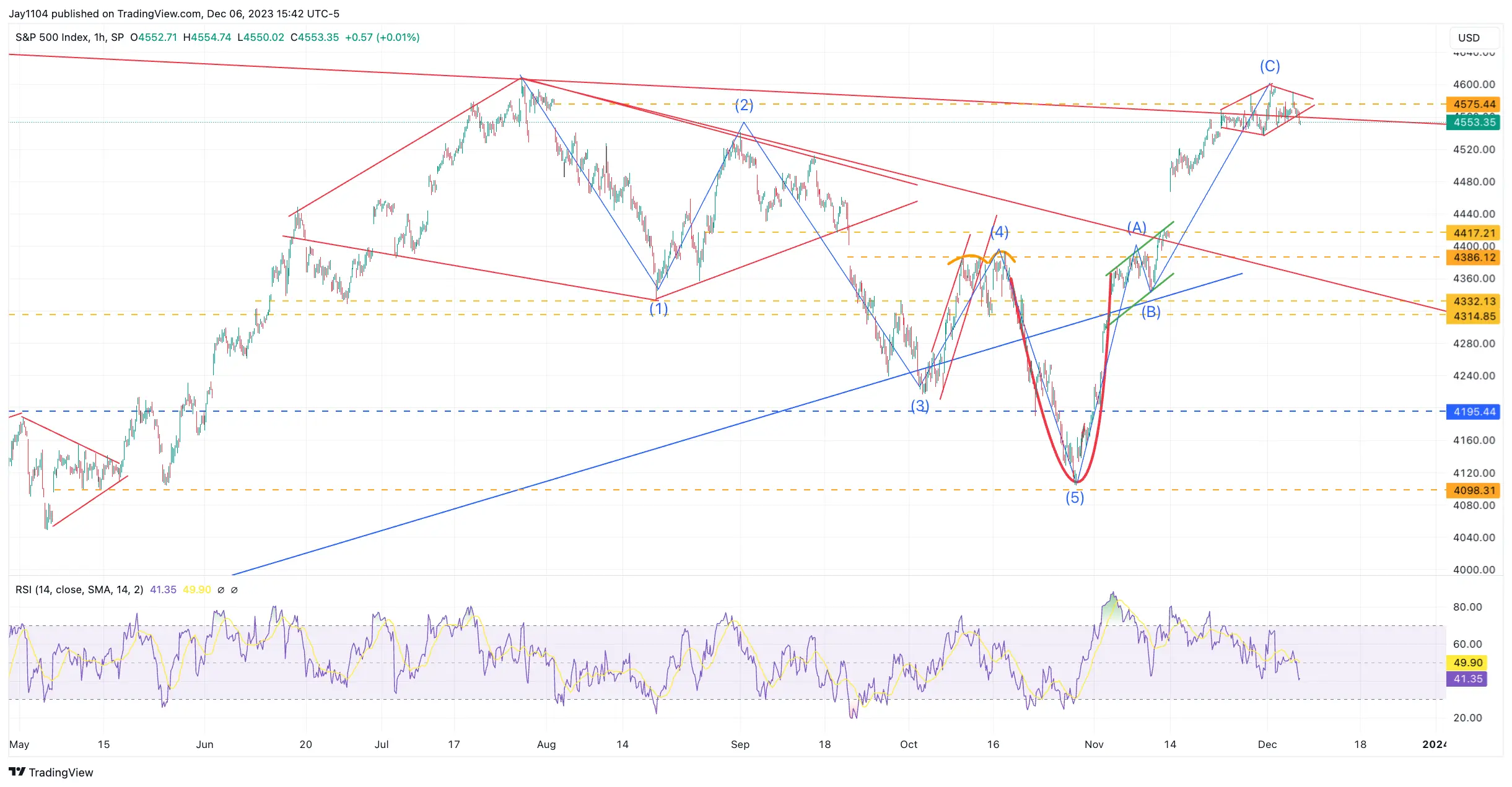This screenshot has height=787, width=1512.
Task: Click the open price value O4552.71
Action: pyautogui.click(x=154, y=37)
